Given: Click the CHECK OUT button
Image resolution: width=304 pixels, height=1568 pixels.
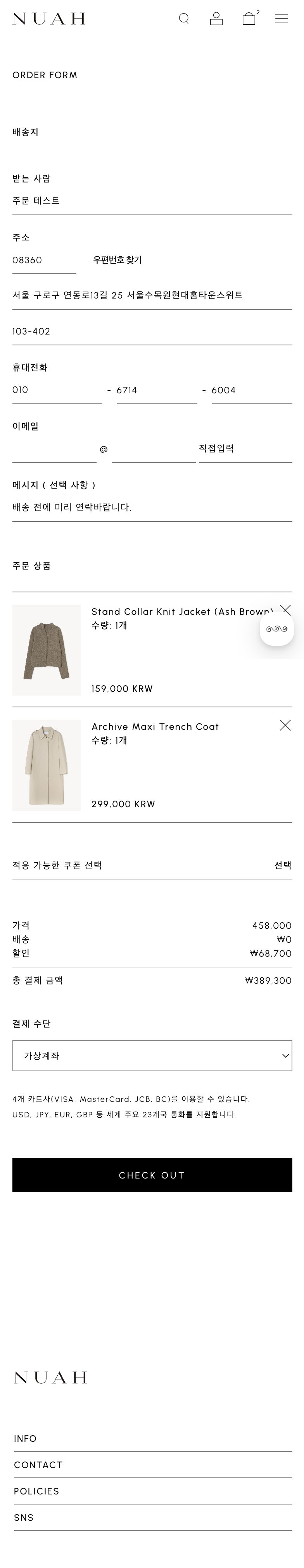Looking at the screenshot, I should click(x=152, y=1175).
